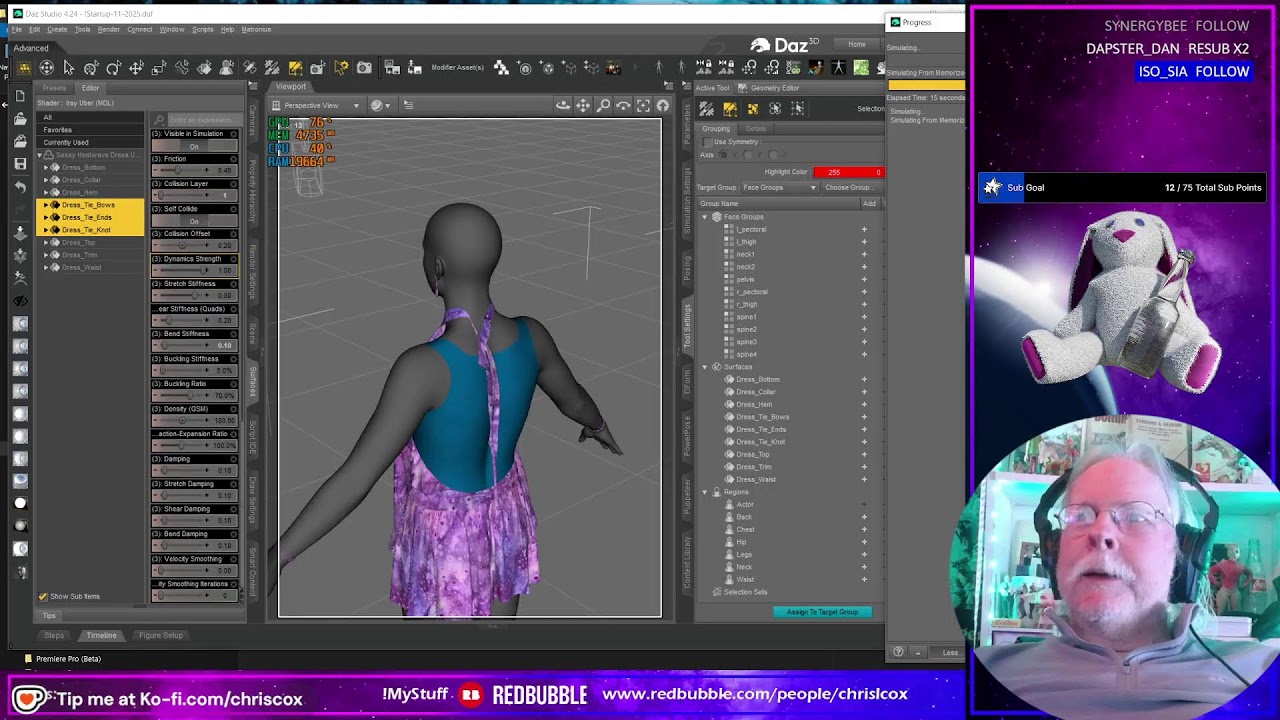Click the Enter an expression search field

[203, 120]
